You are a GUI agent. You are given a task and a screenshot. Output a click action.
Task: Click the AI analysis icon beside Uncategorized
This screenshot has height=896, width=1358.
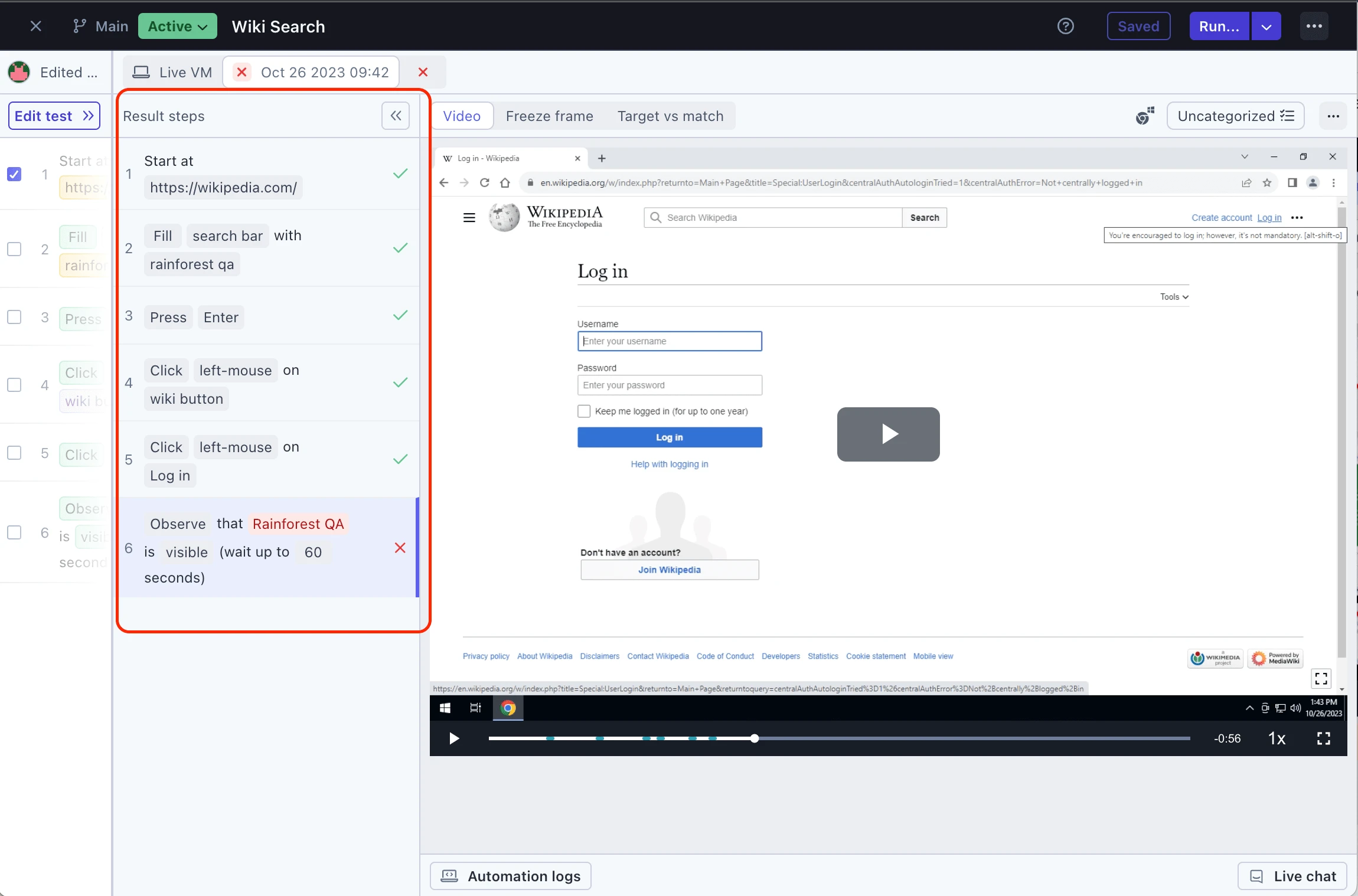tap(1145, 116)
